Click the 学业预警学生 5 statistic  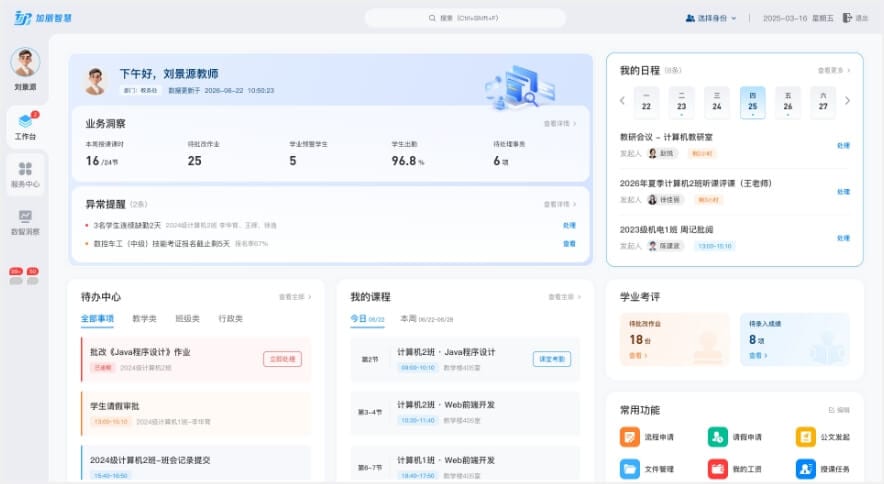(x=308, y=153)
